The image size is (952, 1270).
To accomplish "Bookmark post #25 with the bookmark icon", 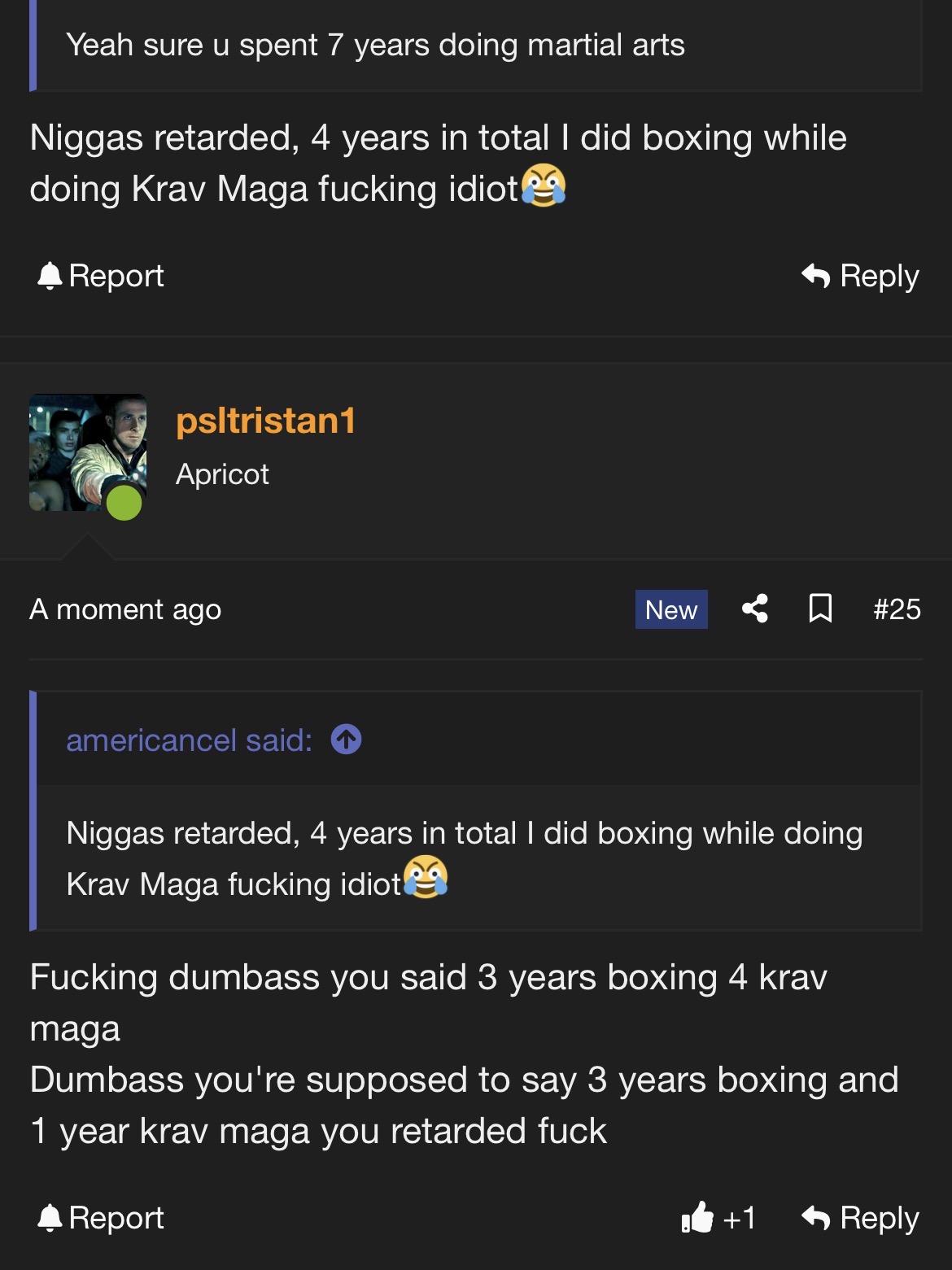I will (820, 609).
